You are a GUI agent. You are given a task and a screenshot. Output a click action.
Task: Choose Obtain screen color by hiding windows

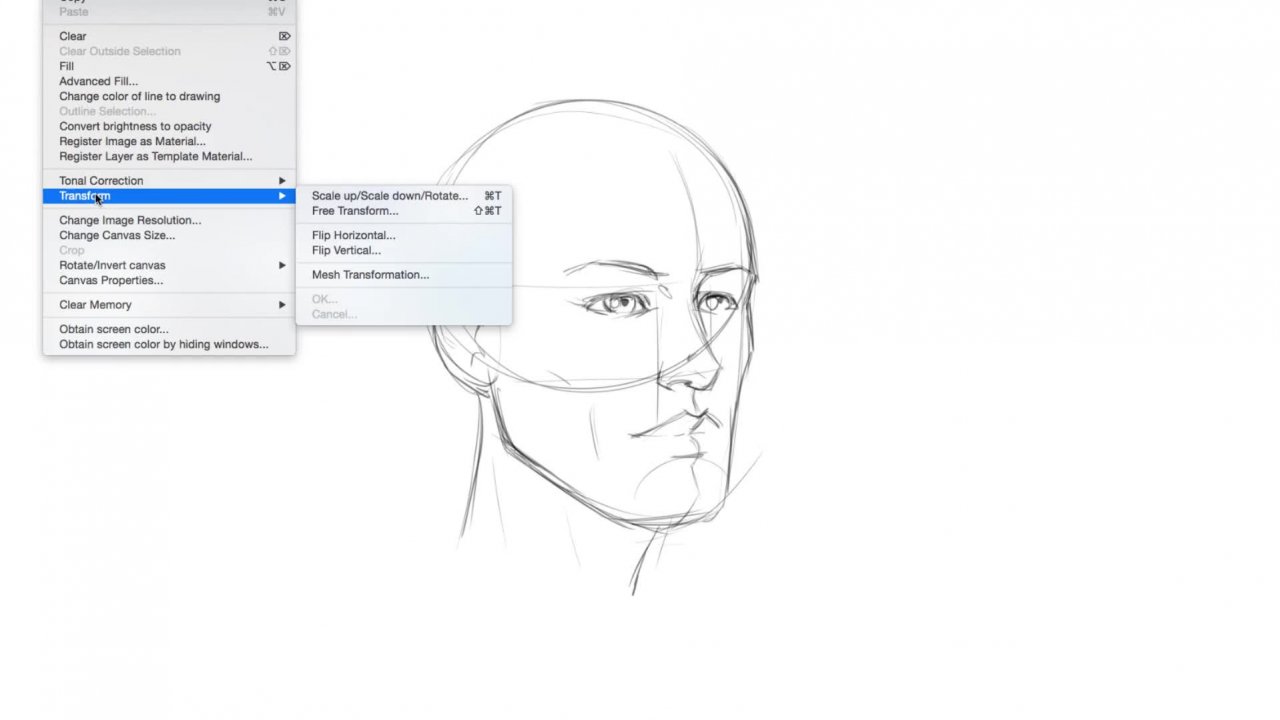coord(164,344)
